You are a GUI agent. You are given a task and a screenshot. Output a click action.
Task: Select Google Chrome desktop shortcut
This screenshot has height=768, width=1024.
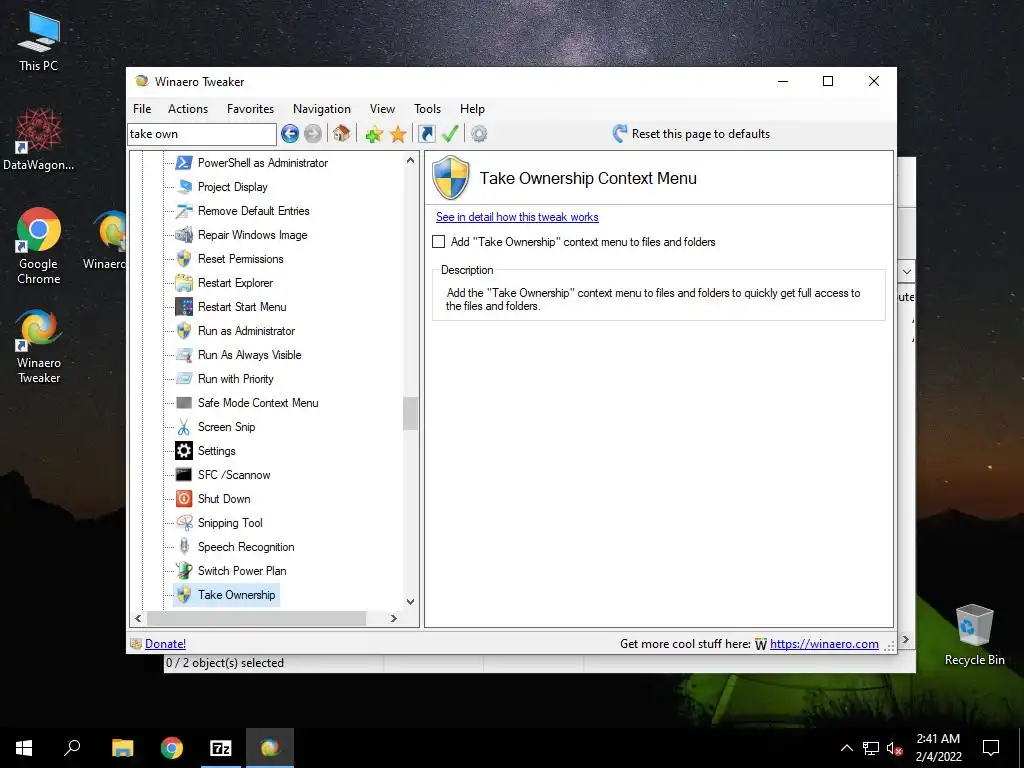pos(39,246)
